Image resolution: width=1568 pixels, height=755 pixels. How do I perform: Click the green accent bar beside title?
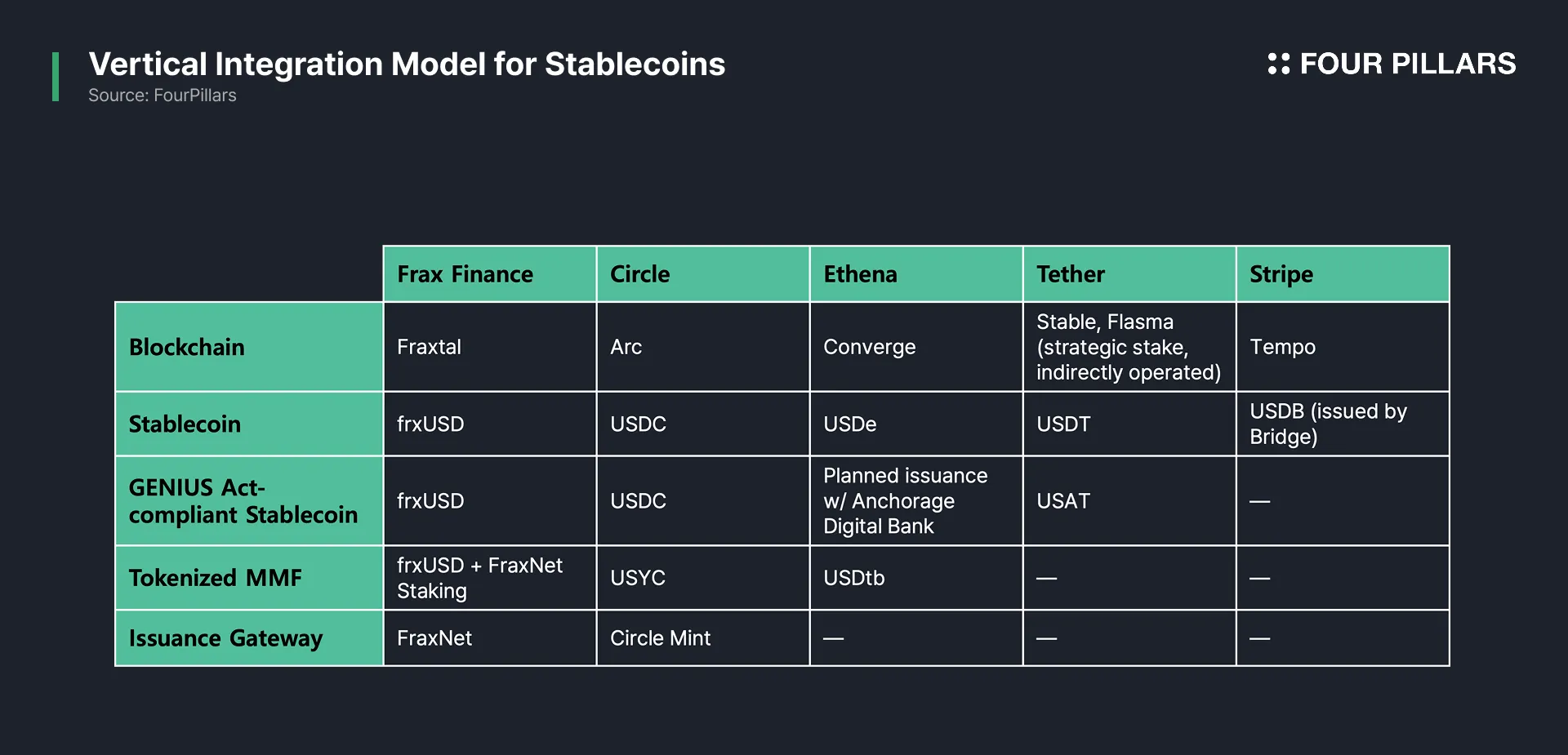[x=56, y=77]
